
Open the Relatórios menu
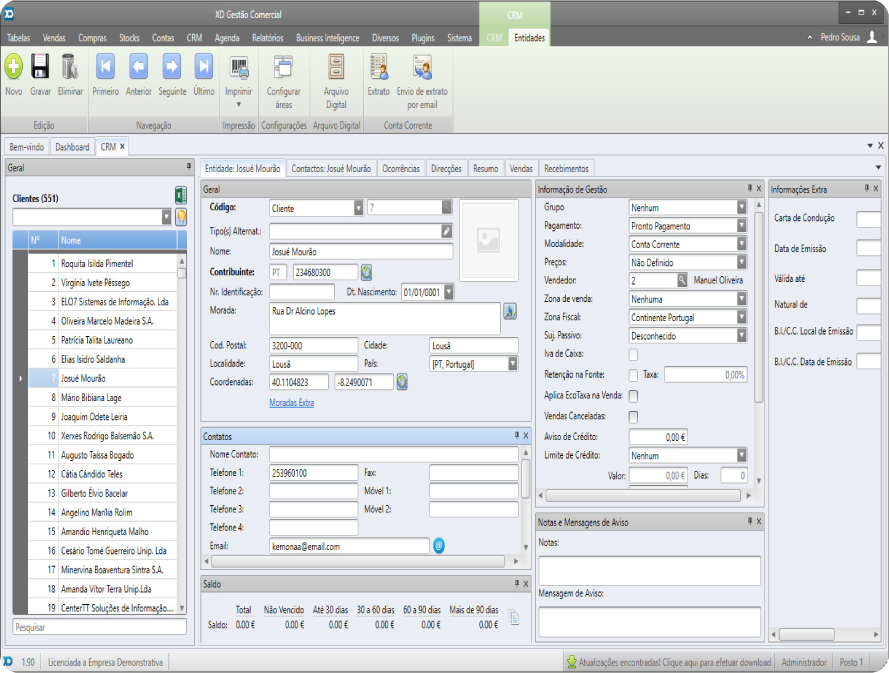267,37
